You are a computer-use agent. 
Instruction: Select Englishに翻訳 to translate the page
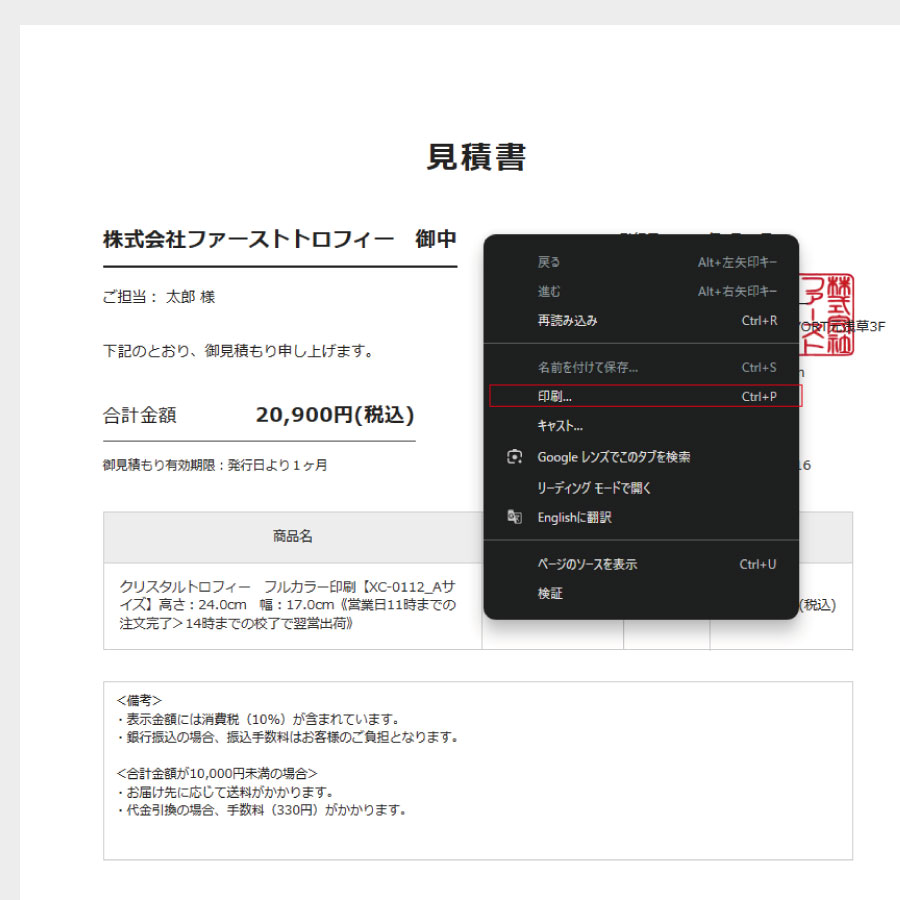[x=575, y=517]
